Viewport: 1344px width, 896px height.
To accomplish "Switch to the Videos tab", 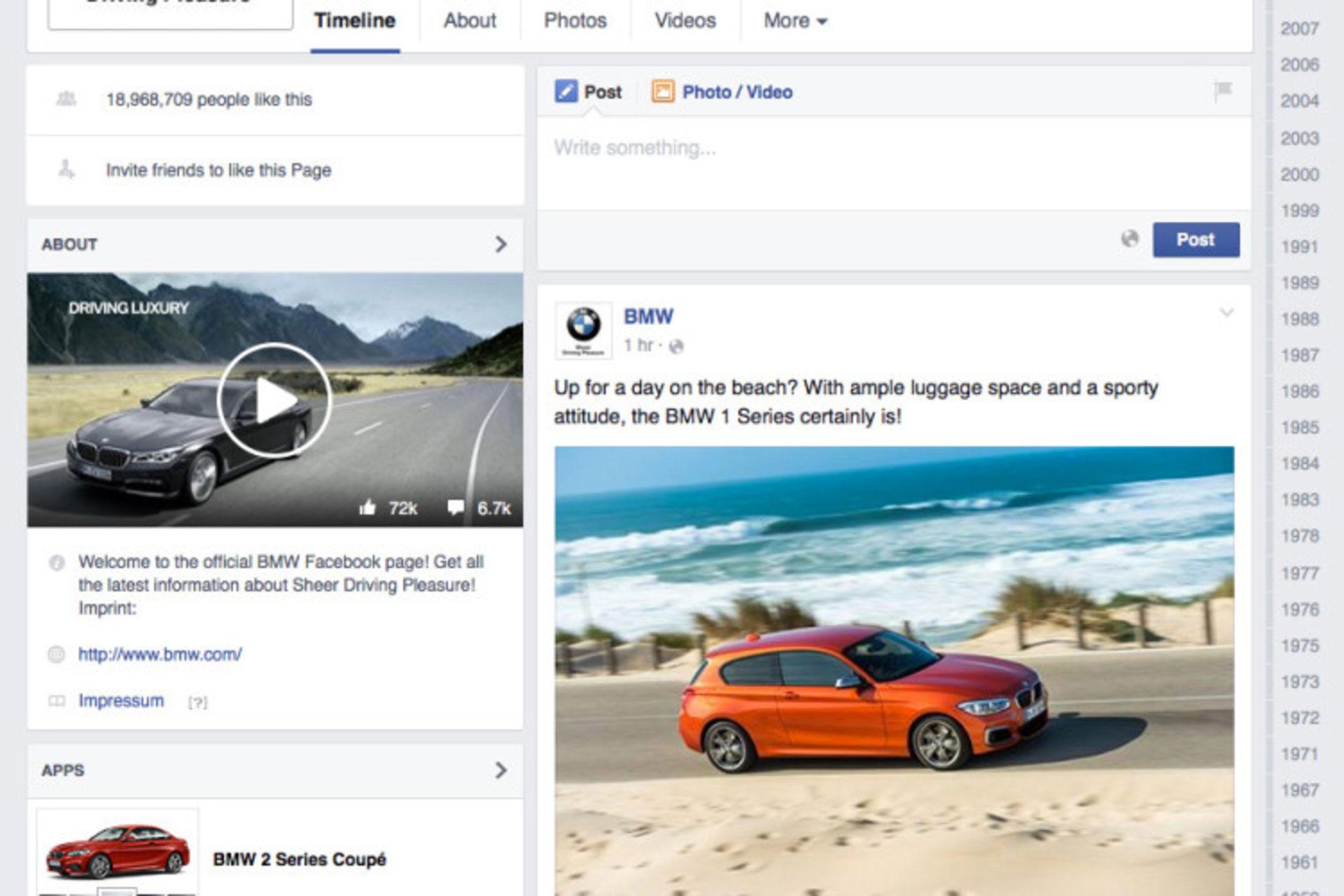I will (x=685, y=21).
